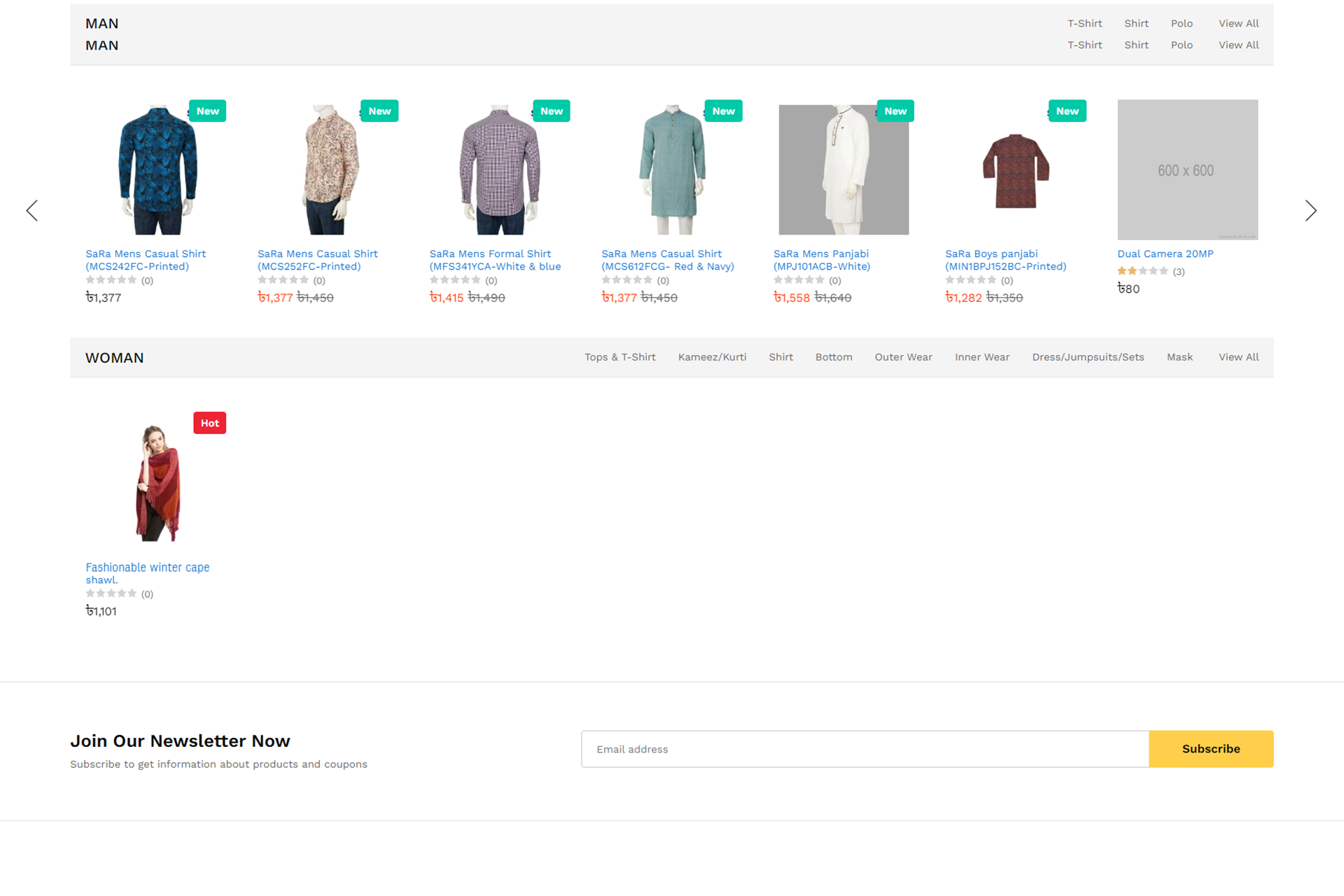Click View All in Woman section
The height and width of the screenshot is (896, 1344).
(1238, 357)
